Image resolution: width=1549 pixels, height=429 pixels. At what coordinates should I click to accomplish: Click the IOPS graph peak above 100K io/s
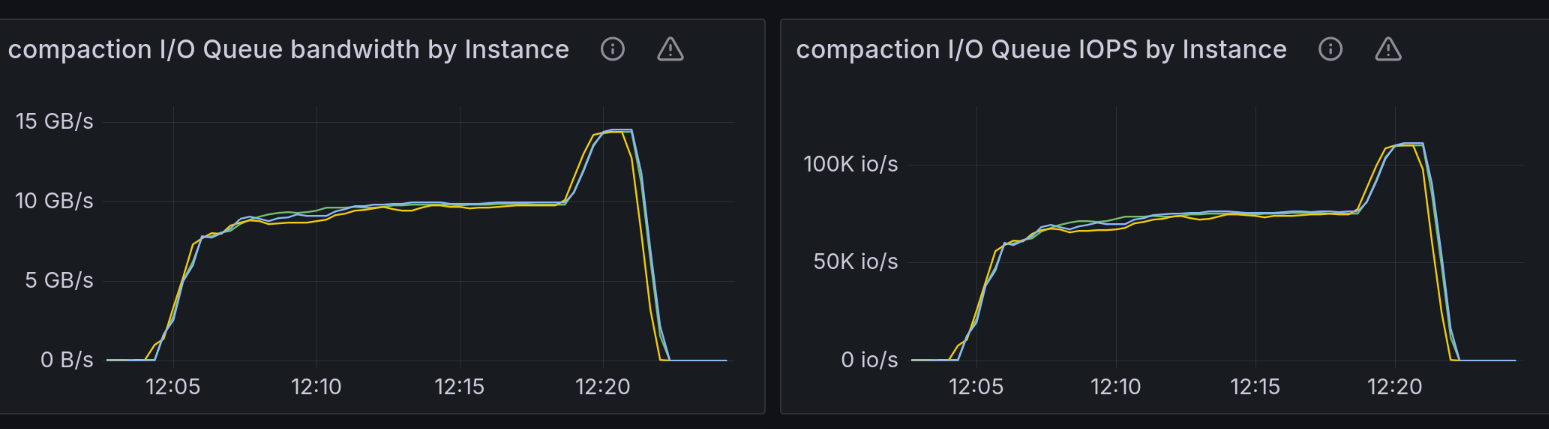tap(1411, 143)
